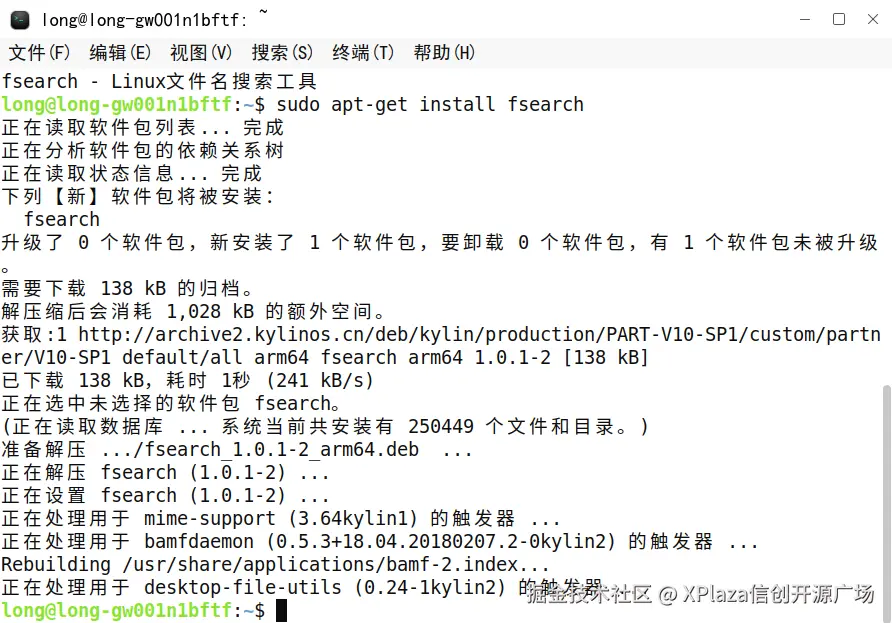Open the 搜索(S) menu
Screen dimensions: 892x623
[x=282, y=53]
